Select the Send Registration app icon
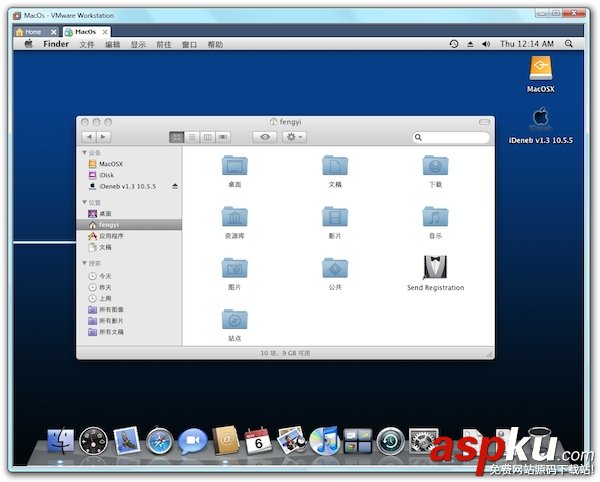The width and height of the screenshot is (600, 482). click(x=435, y=267)
